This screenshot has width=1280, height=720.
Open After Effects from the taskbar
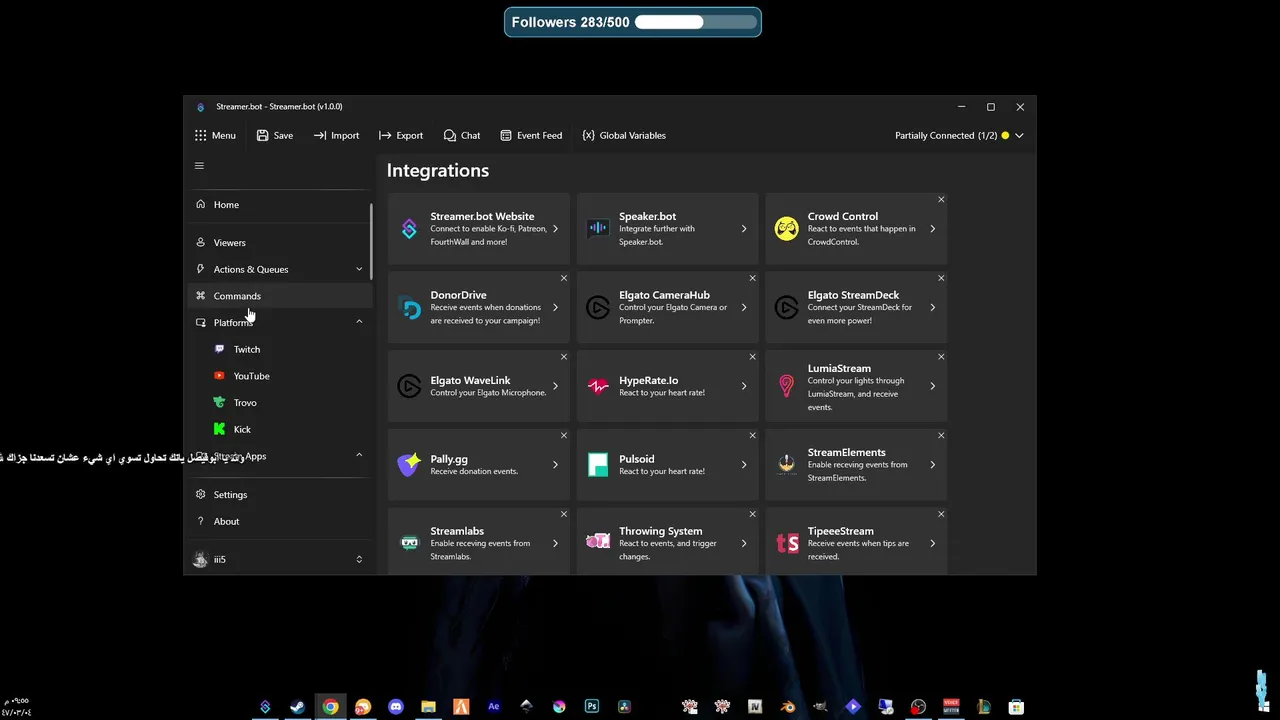[x=494, y=707]
